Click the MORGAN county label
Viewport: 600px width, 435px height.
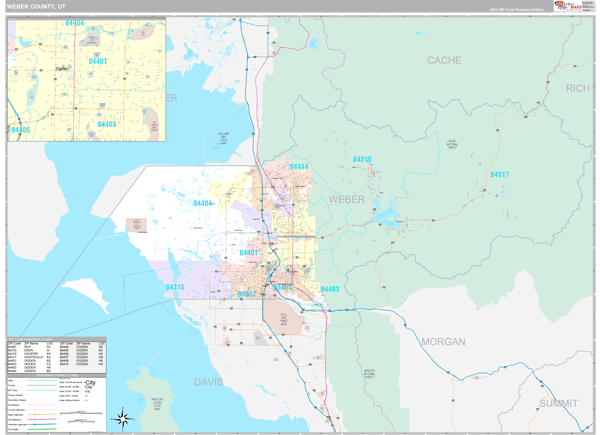click(x=442, y=342)
